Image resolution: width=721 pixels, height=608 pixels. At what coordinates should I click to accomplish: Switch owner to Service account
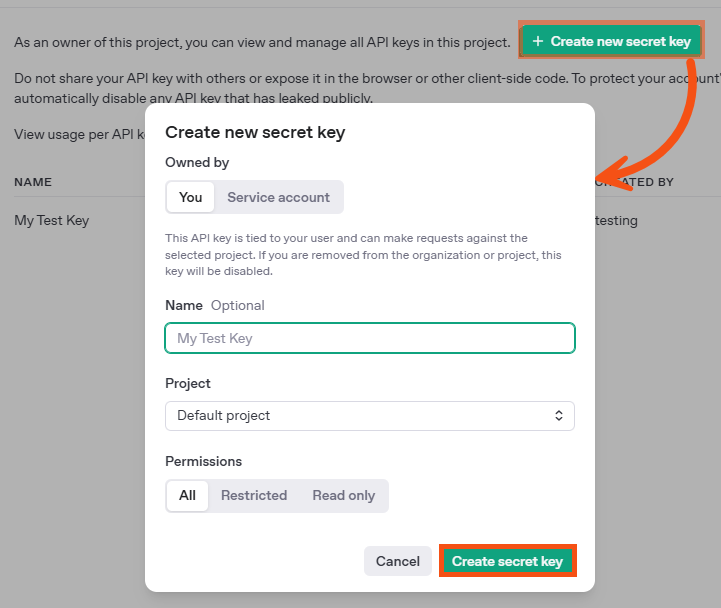(278, 197)
